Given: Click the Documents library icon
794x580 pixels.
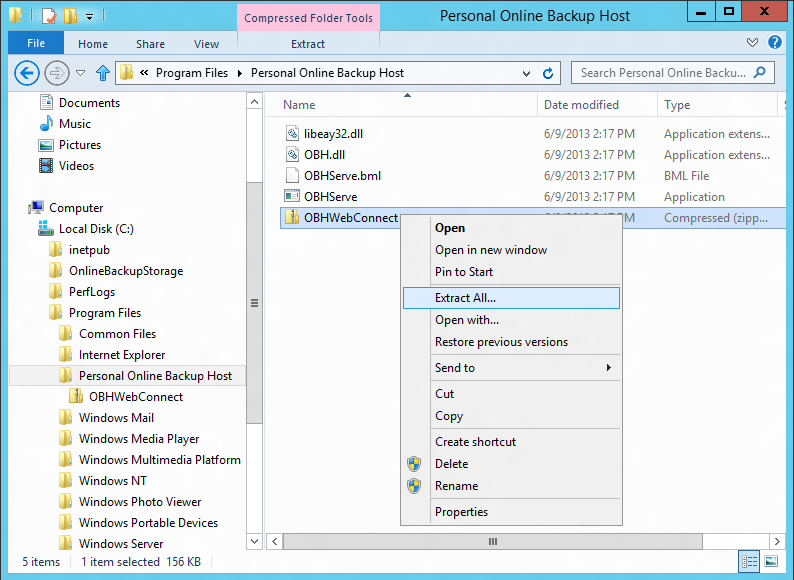Looking at the screenshot, I should [46, 102].
